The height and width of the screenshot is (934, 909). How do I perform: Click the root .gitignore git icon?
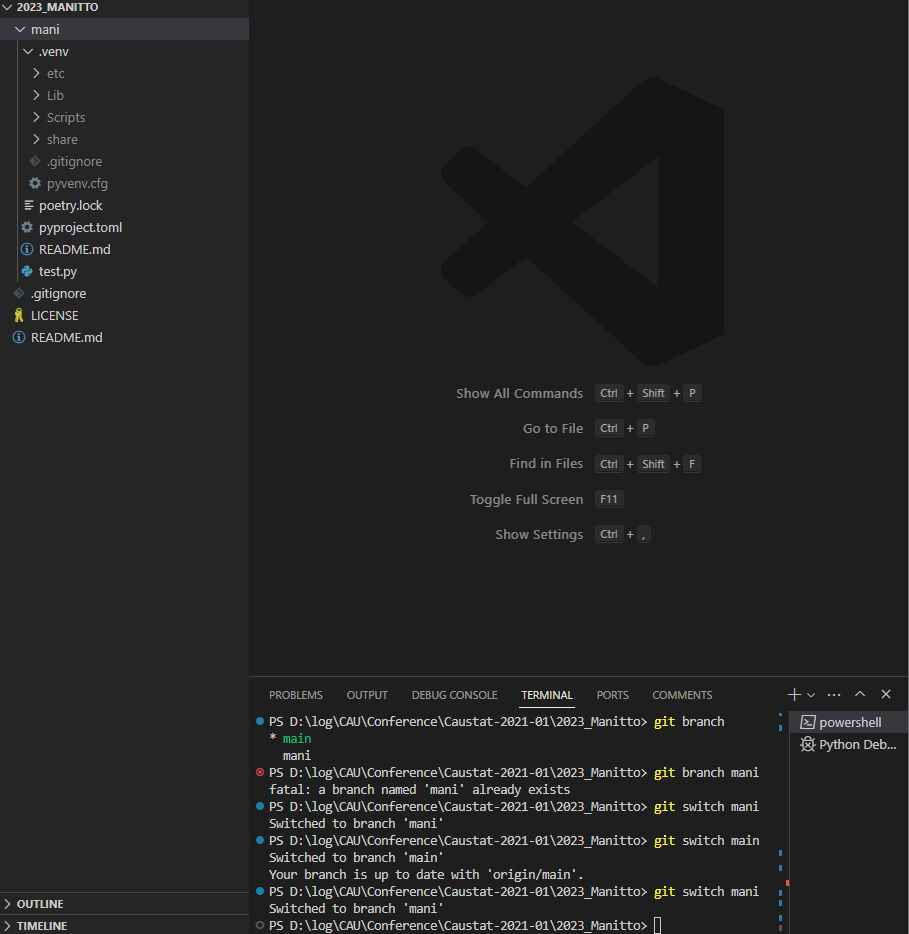(19, 294)
